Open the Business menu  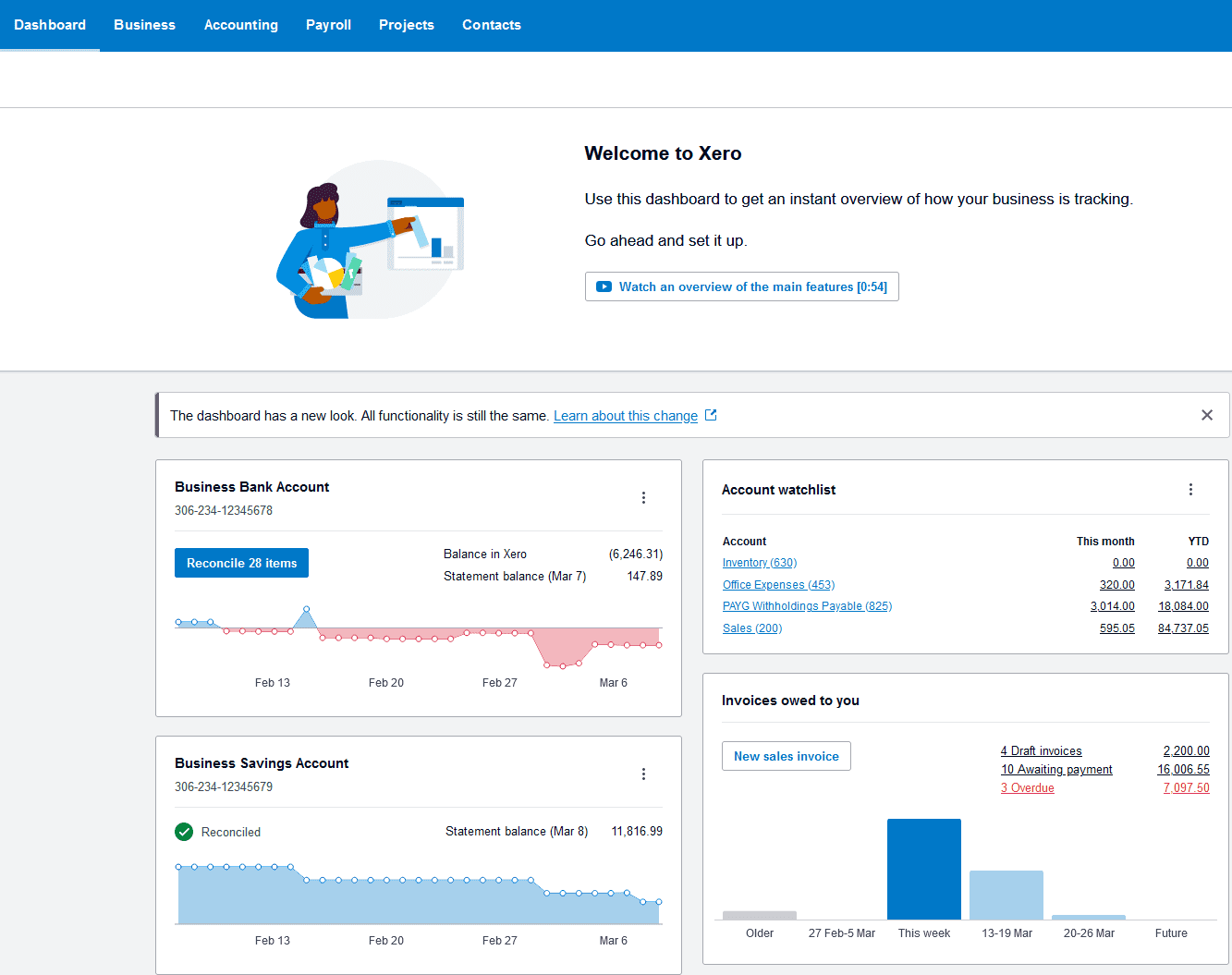(x=144, y=25)
